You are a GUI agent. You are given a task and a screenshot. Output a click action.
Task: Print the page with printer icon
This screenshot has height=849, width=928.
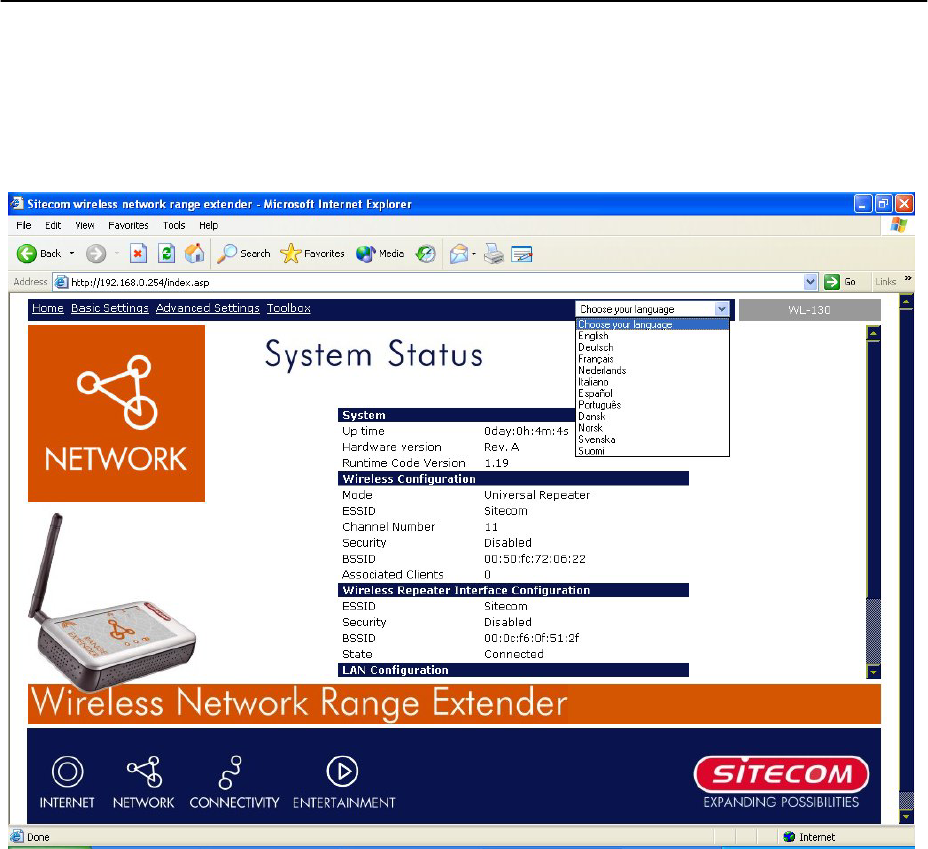click(x=494, y=254)
